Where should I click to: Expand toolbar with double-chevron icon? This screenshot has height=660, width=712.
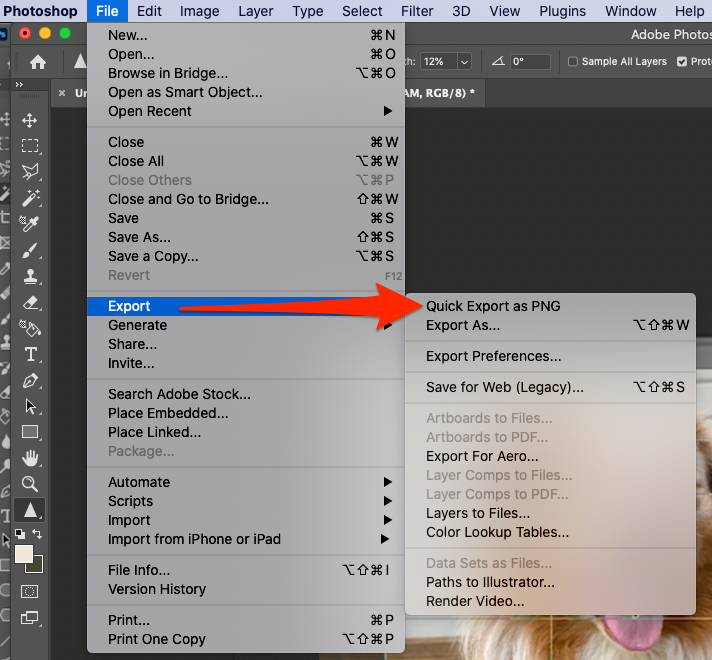(19, 84)
